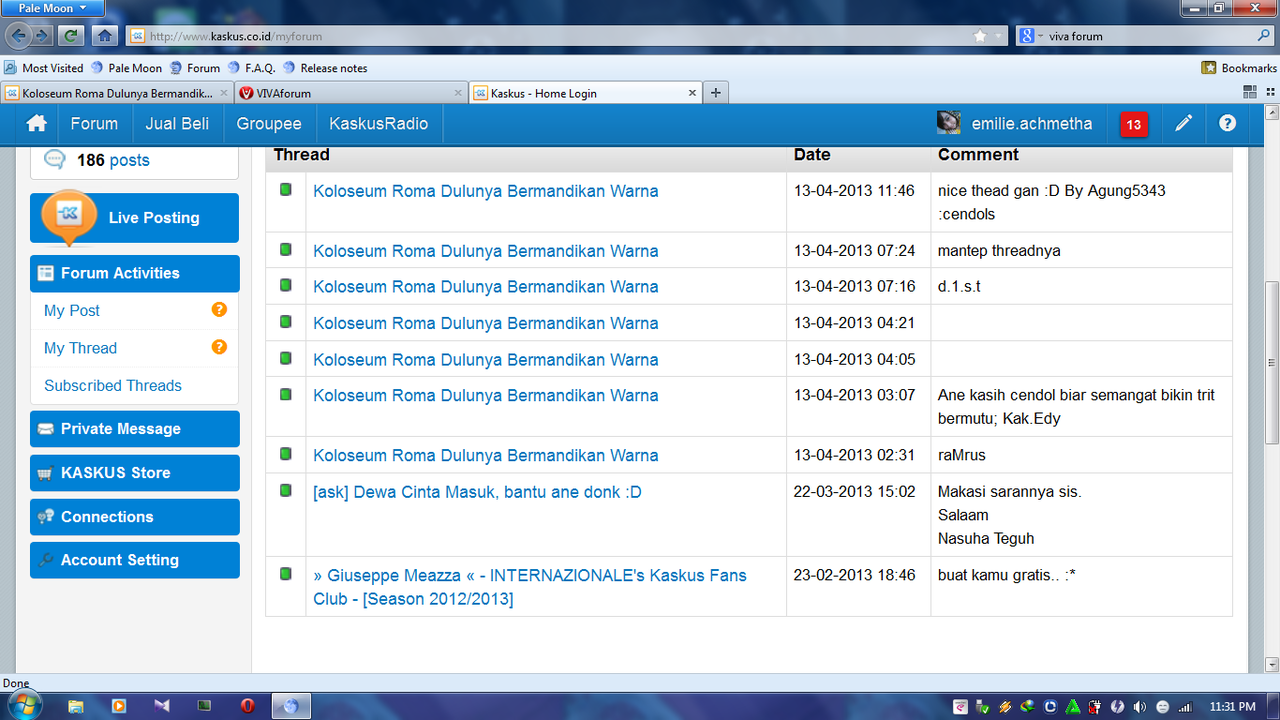Click the KASKUS Store button
Viewport: 1280px width, 720px height.
tap(135, 473)
